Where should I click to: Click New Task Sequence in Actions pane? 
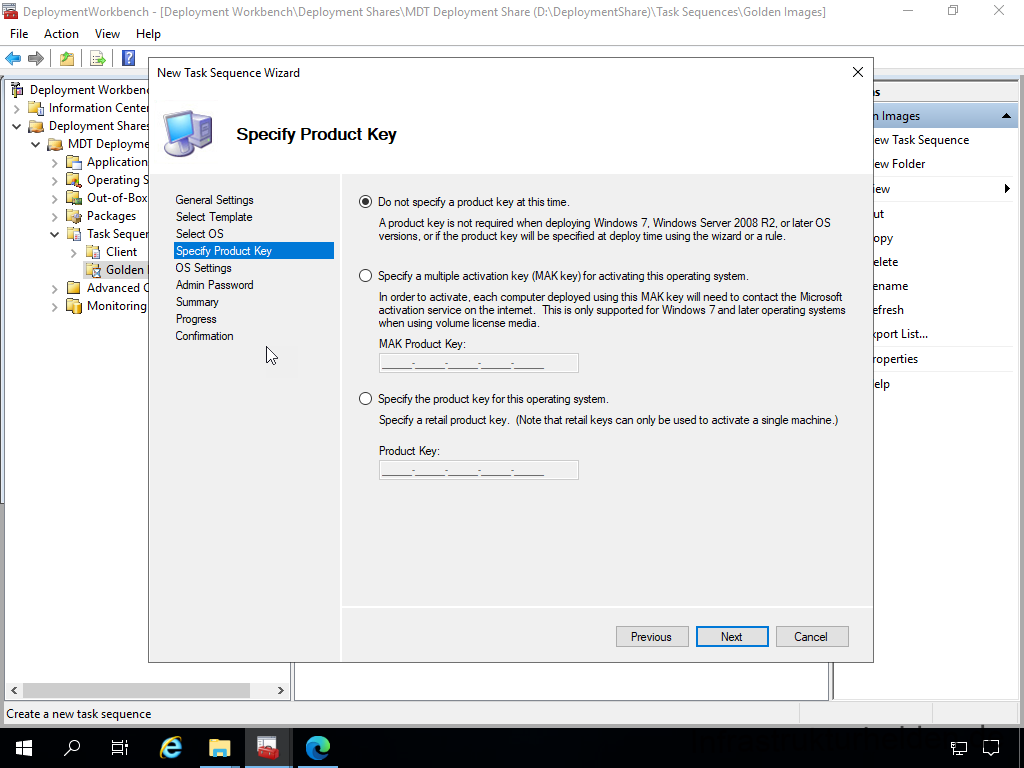[921, 140]
